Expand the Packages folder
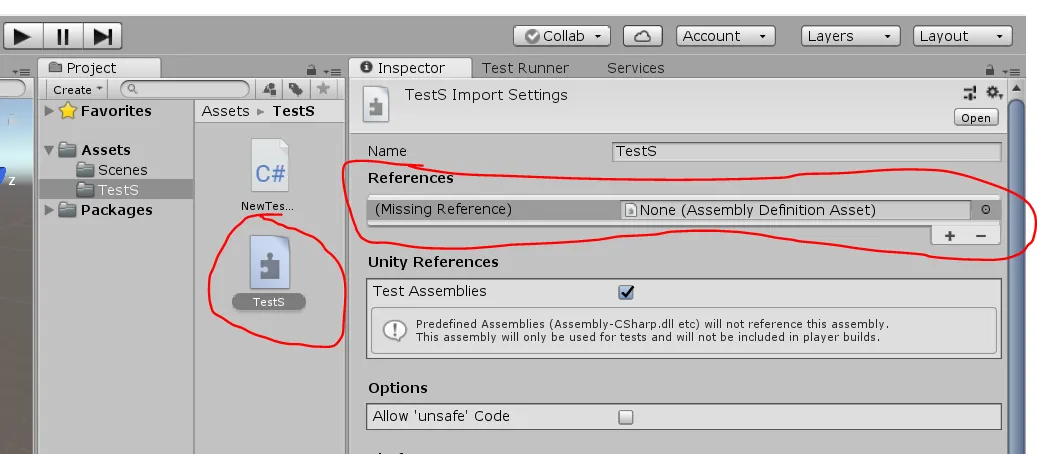1037x454 pixels. (50, 210)
